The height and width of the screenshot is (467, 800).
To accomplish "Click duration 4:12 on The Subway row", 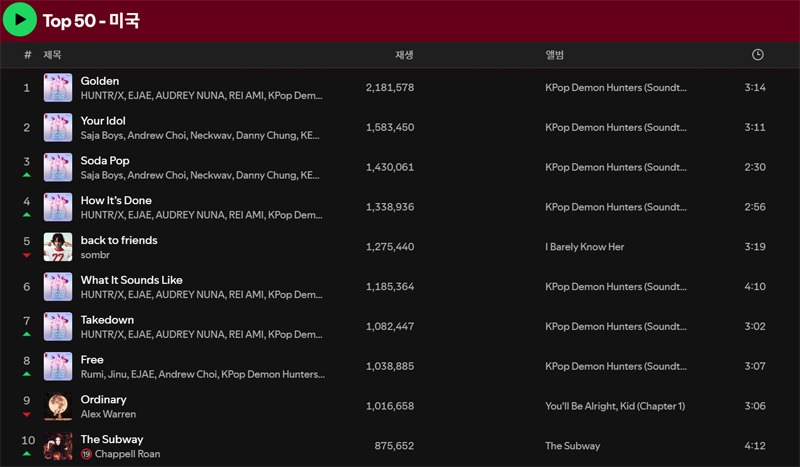I will point(755,446).
